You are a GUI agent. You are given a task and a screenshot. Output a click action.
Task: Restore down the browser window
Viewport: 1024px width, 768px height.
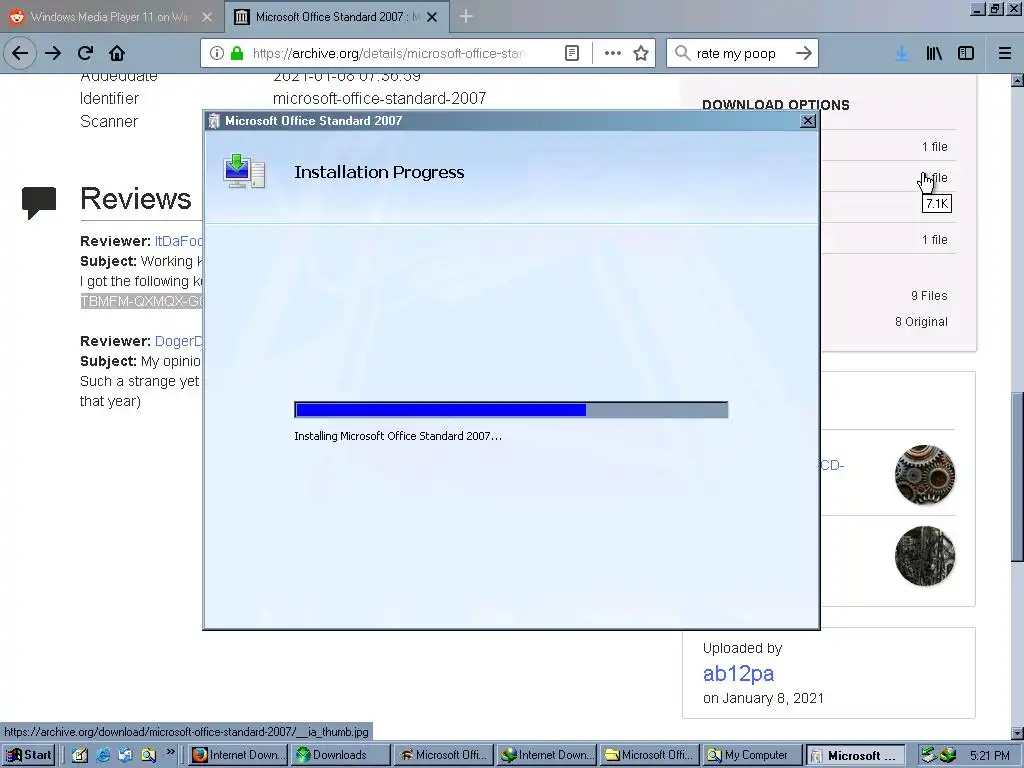995,9
